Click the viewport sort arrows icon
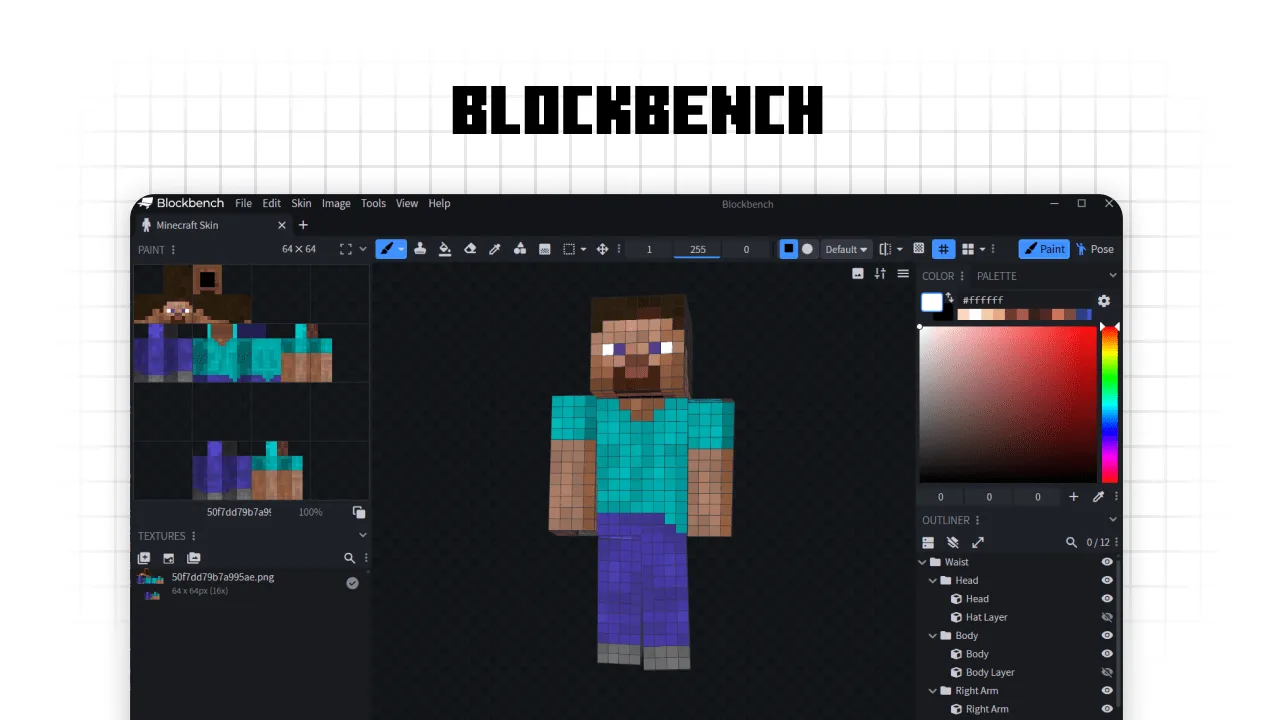1280x720 pixels. (880, 273)
